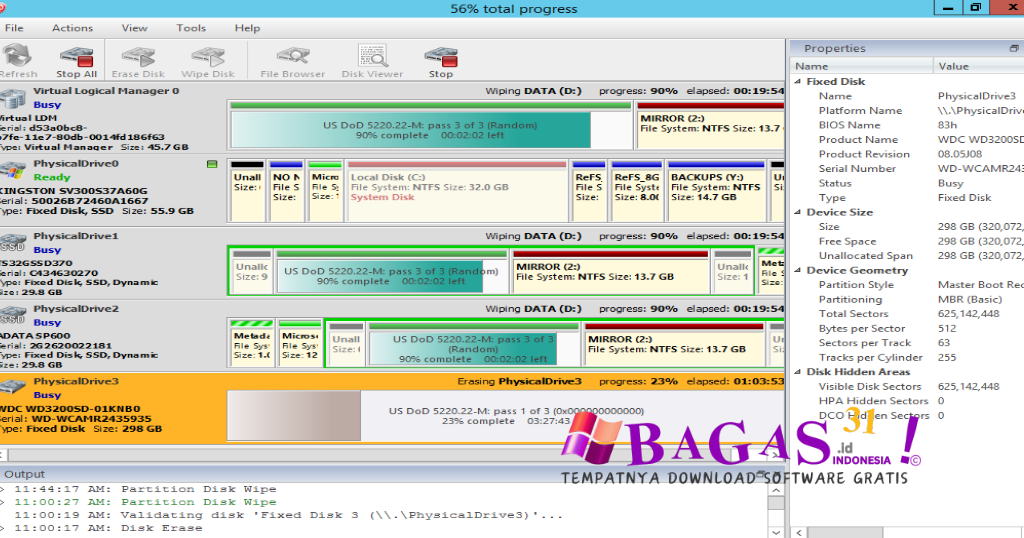Click the BIOS Name property row
Screen dimensions: 1024x538
(x=907, y=125)
